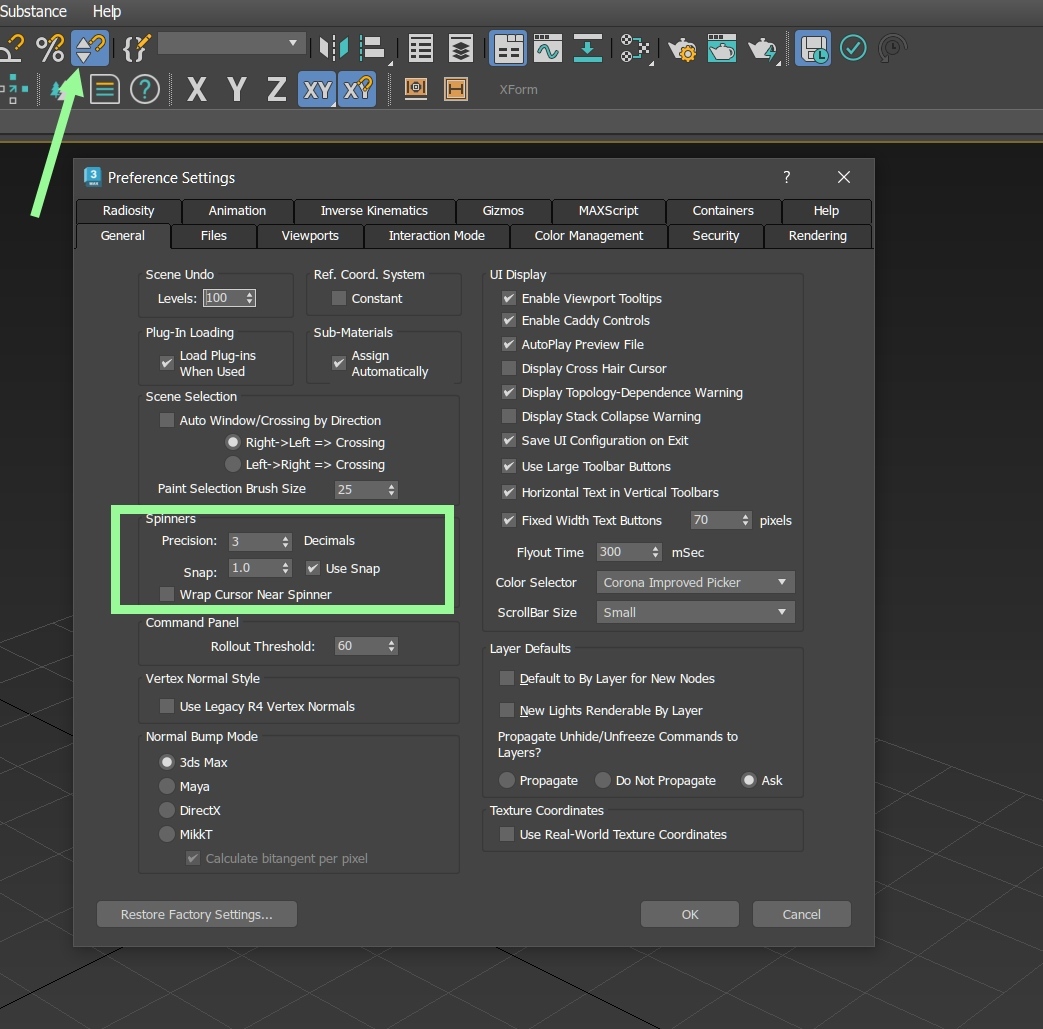This screenshot has height=1029, width=1043.
Task: Uncheck the Use Snap checkbox
Action: [313, 568]
